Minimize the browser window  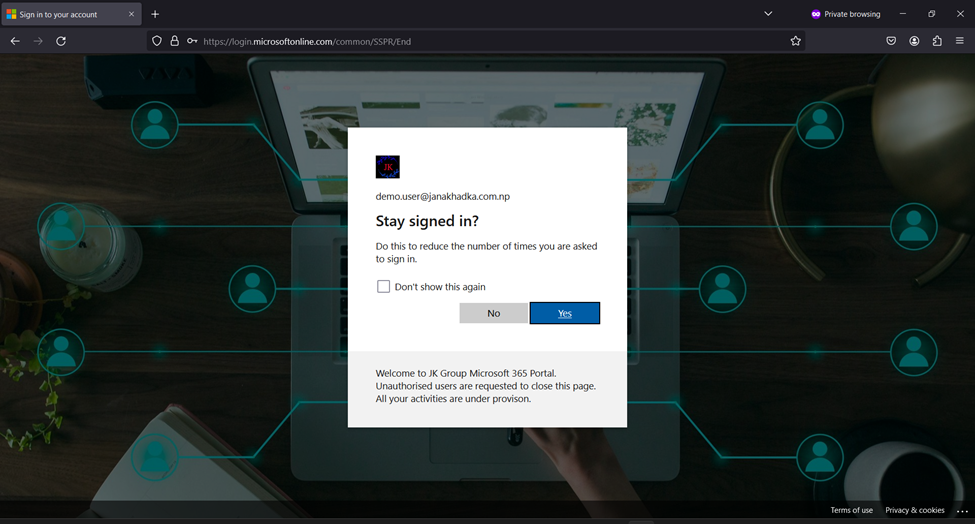pos(902,14)
